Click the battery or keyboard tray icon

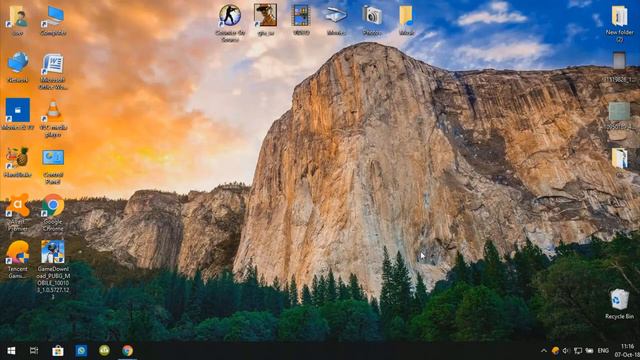tap(589, 351)
